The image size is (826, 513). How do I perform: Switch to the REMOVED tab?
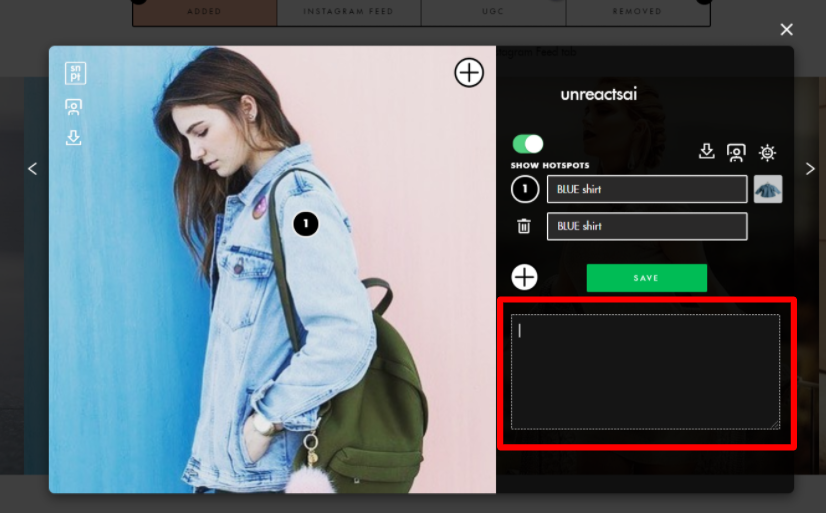(637, 12)
